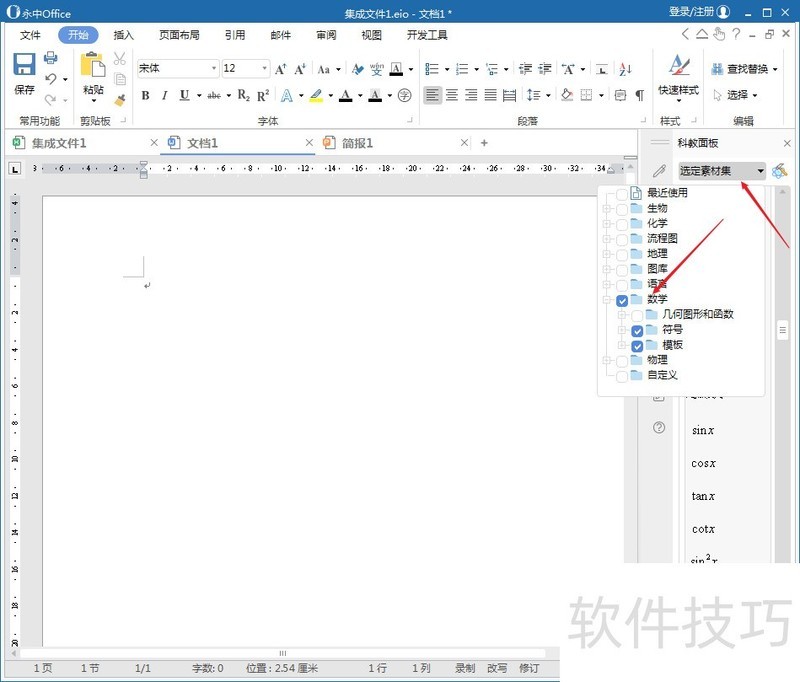Click the Quick Styles icon
This screenshot has height=682, width=800.
click(x=679, y=66)
